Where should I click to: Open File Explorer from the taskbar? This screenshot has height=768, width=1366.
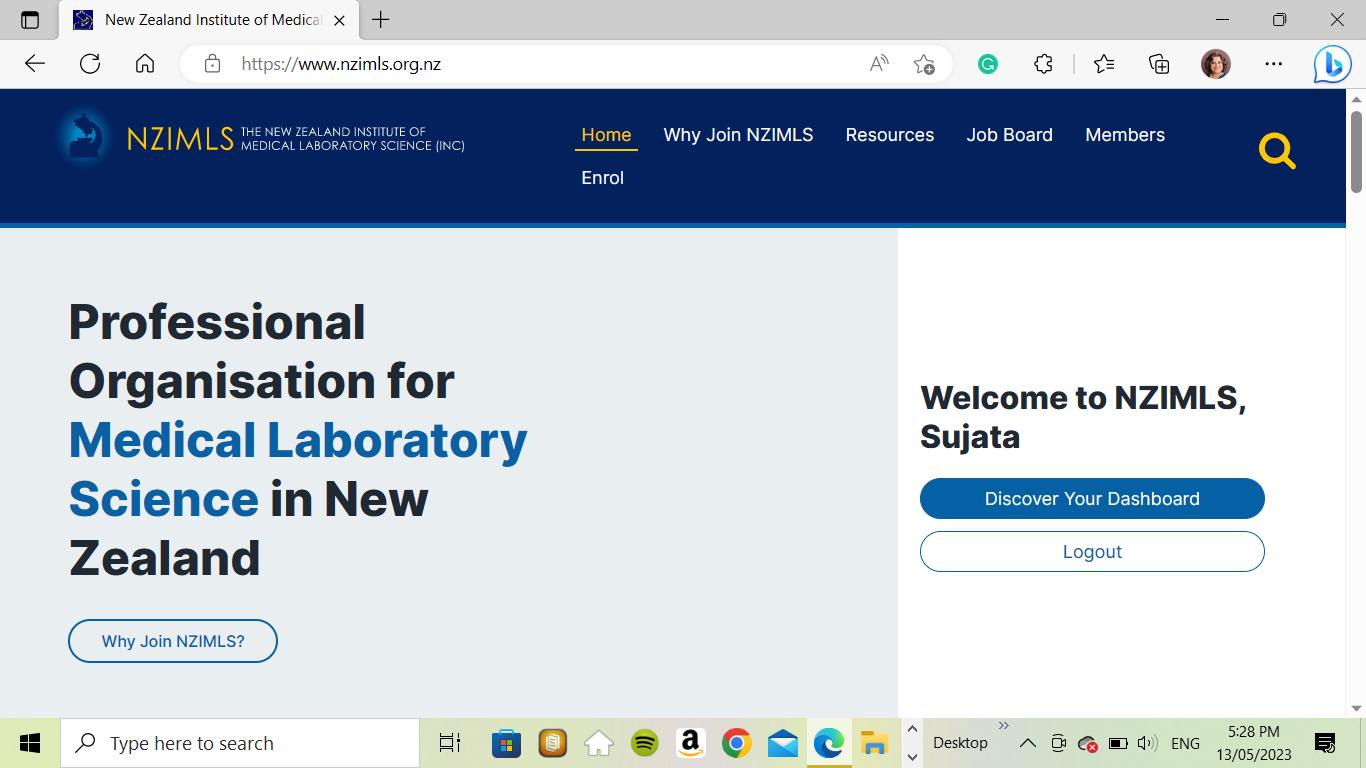point(875,743)
